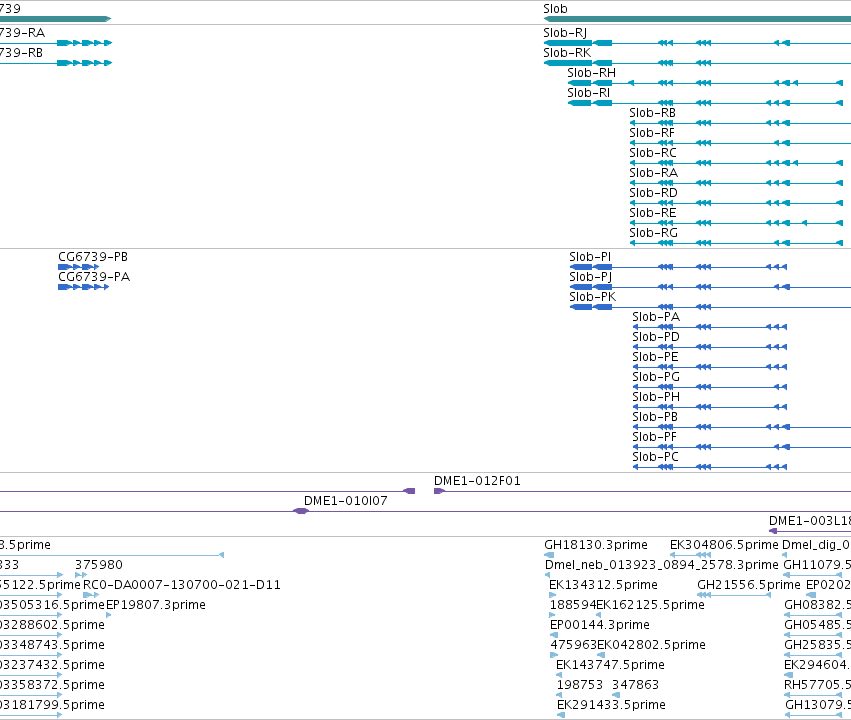851x720 pixels.
Task: Select the EK134312.5prime EST label
Action: [x=603, y=585]
